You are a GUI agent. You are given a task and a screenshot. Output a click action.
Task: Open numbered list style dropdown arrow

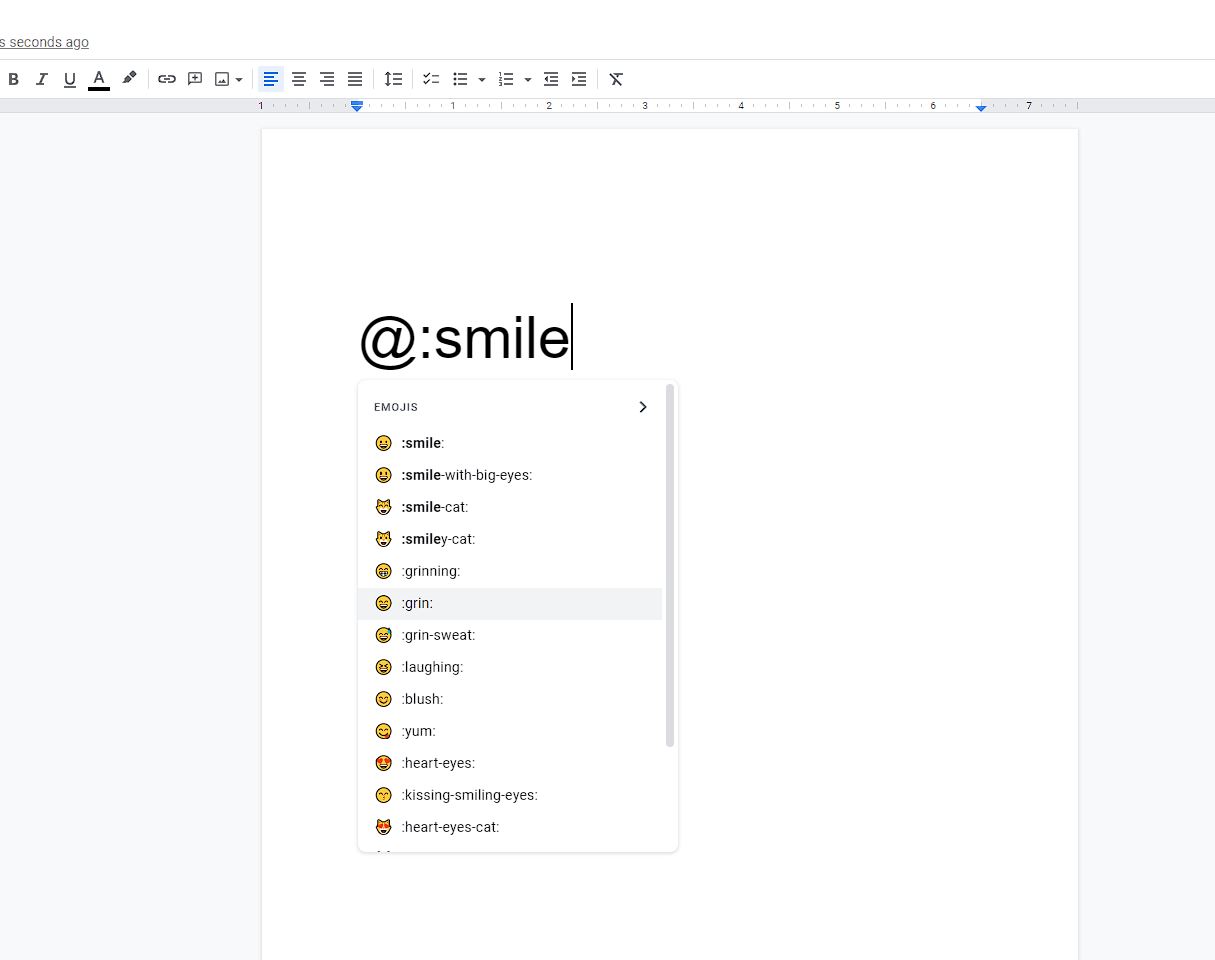click(528, 79)
